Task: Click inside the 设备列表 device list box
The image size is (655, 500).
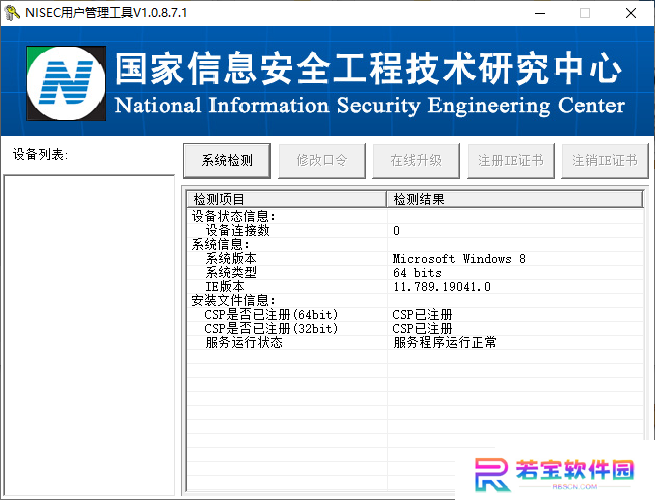Action: [89, 335]
